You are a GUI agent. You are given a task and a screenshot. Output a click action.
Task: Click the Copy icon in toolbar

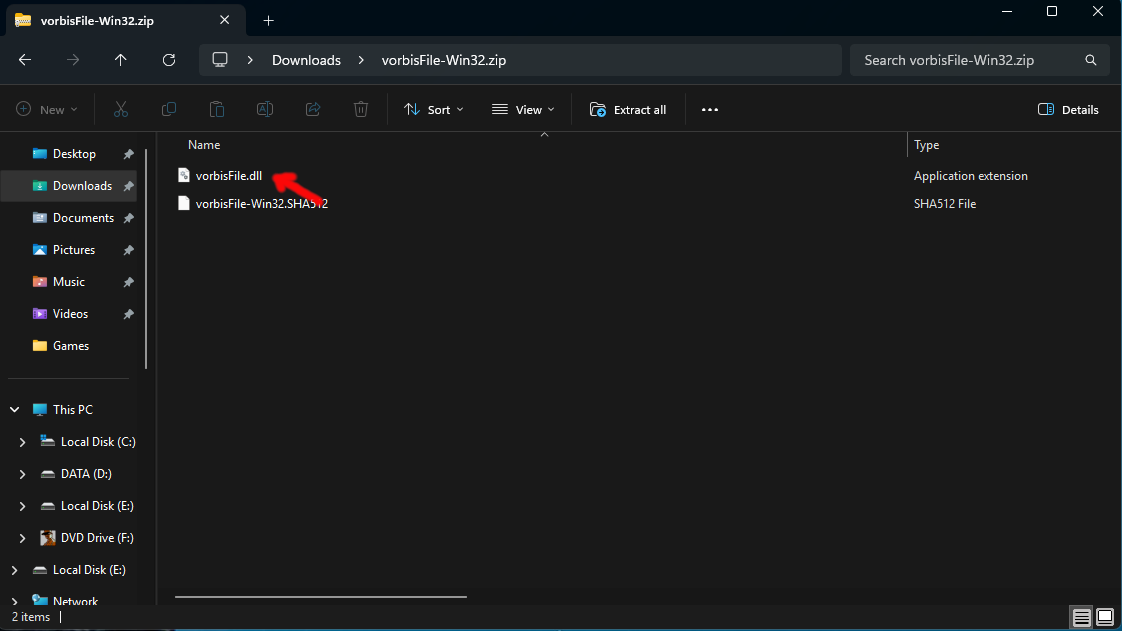(x=169, y=109)
